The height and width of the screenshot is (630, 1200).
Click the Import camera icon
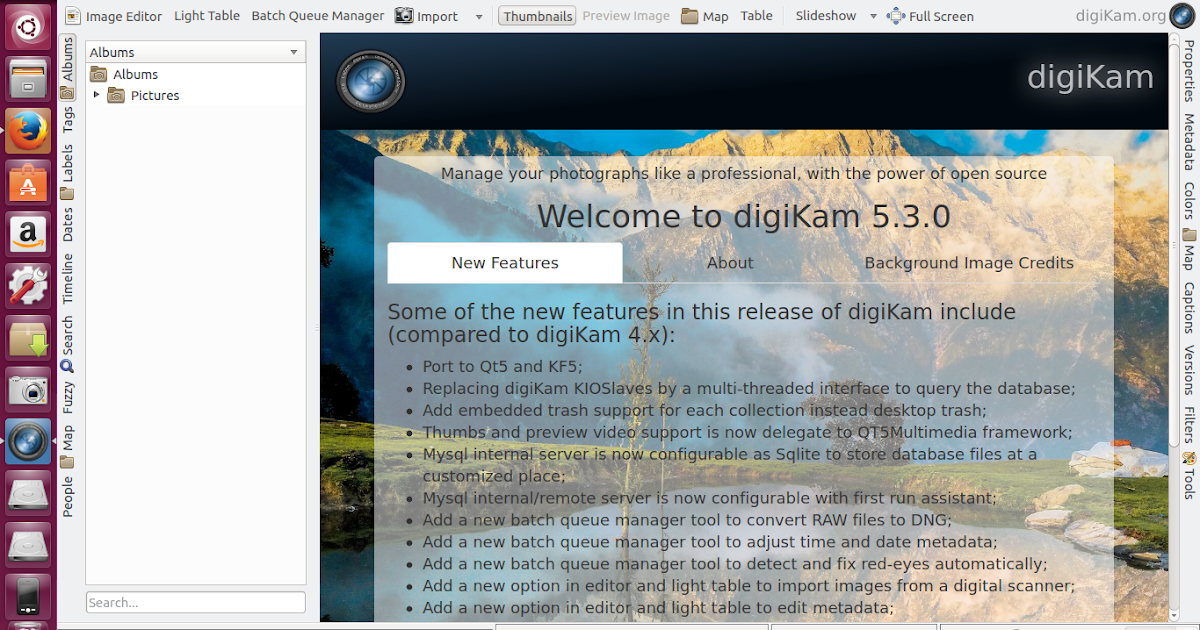tap(404, 16)
